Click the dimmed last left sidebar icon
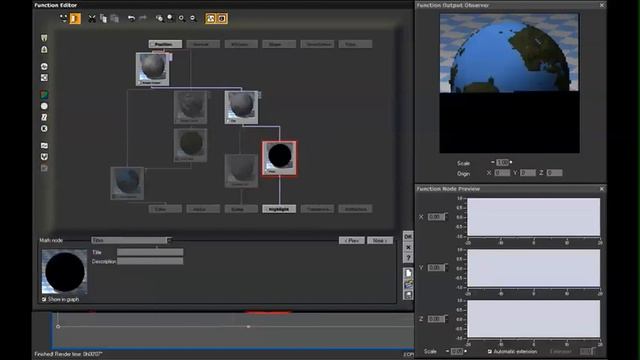The image size is (640, 360). (44, 168)
